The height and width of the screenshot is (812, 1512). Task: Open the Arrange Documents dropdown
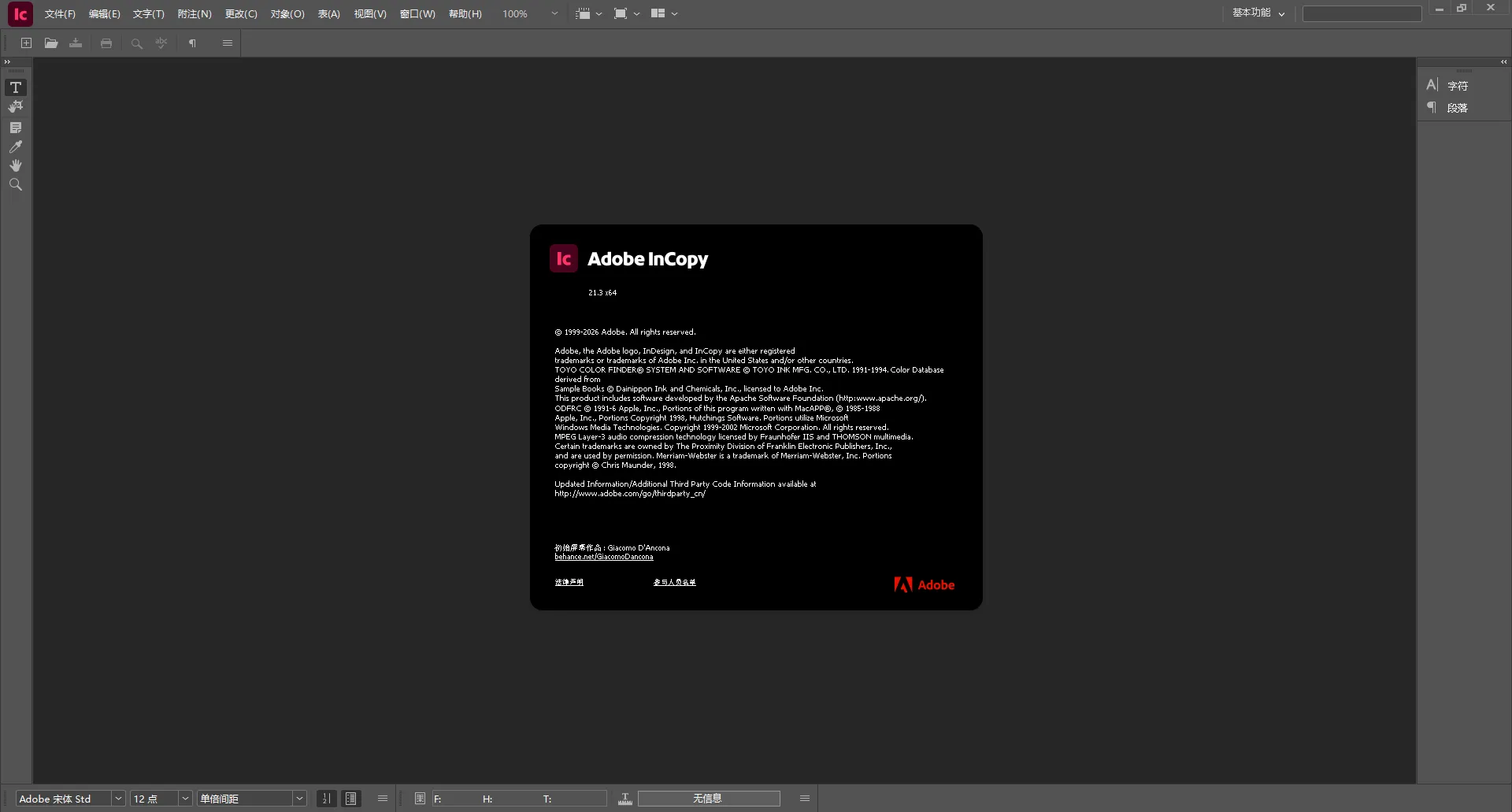tap(665, 13)
